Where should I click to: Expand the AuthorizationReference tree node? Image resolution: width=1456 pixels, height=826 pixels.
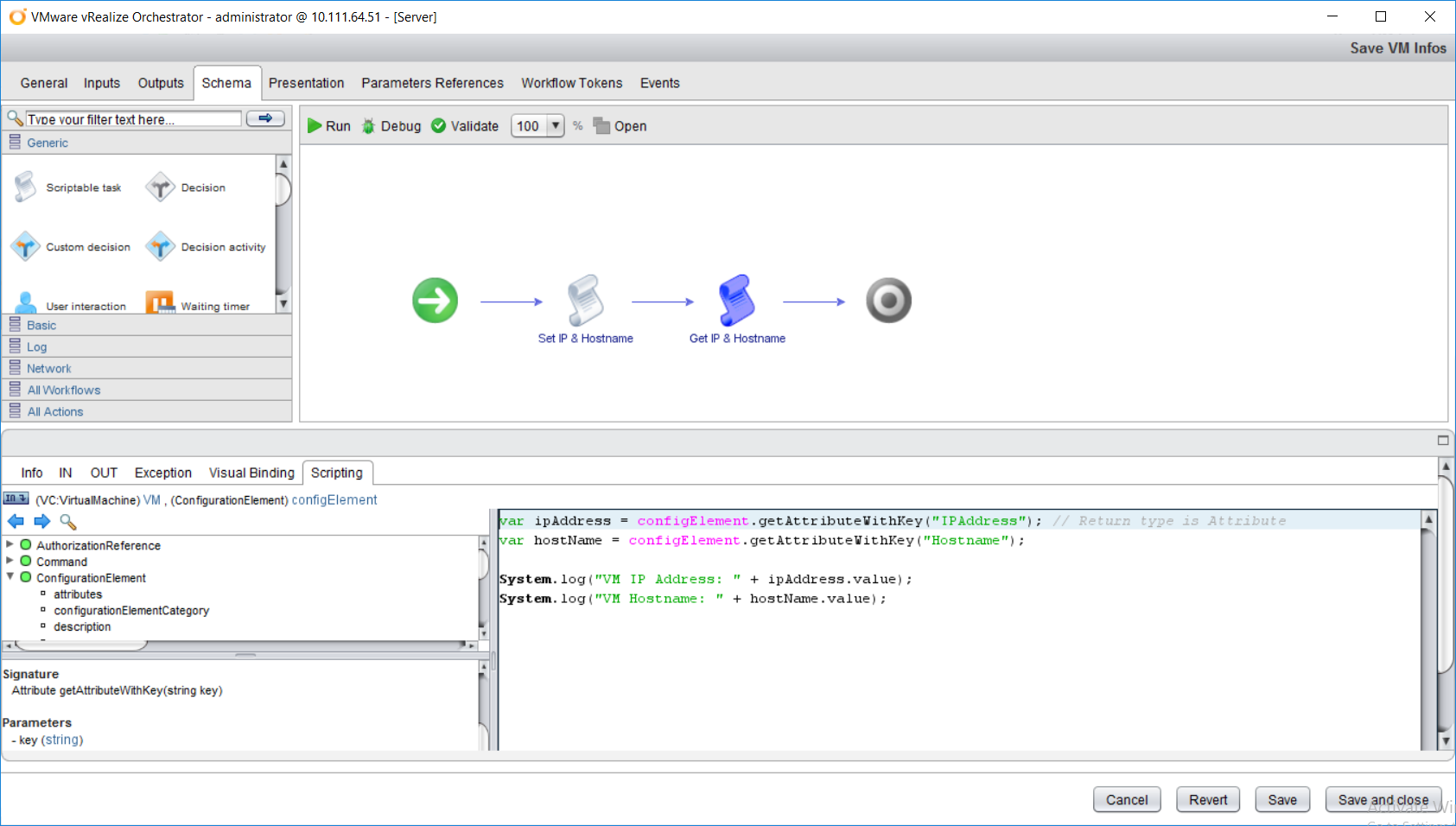coord(10,545)
